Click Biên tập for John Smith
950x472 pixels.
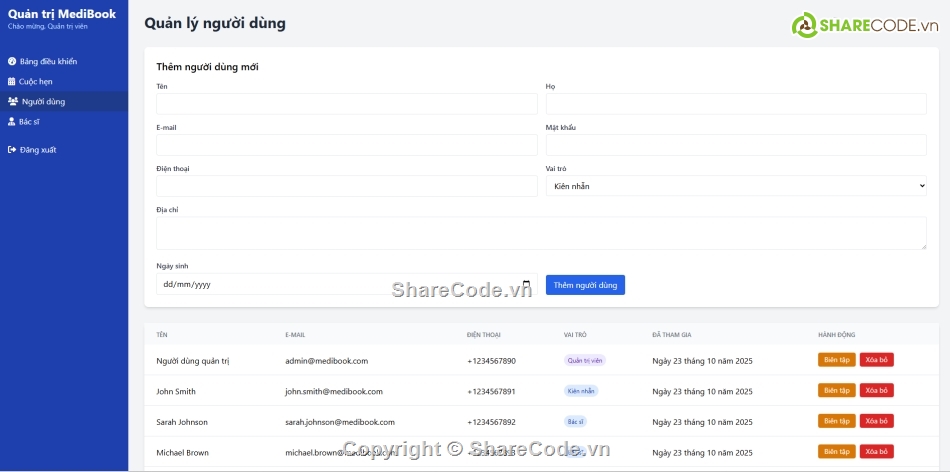pos(836,391)
